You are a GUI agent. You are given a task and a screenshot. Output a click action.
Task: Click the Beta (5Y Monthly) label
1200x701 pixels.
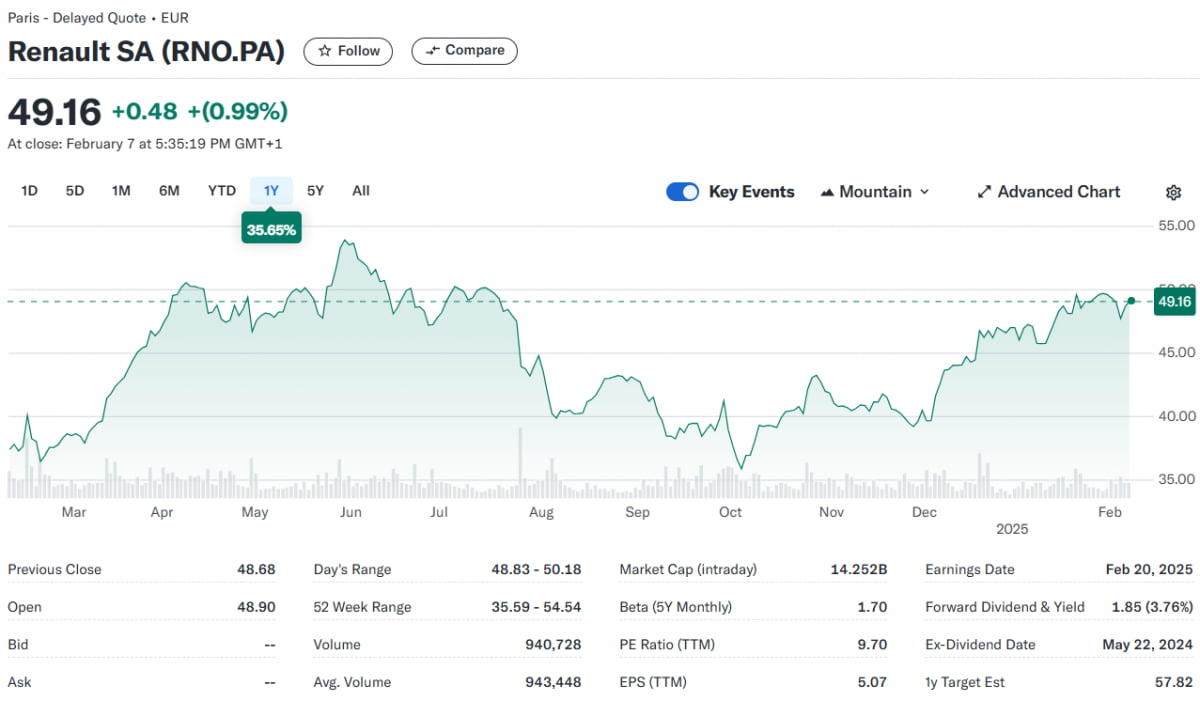[x=675, y=607]
